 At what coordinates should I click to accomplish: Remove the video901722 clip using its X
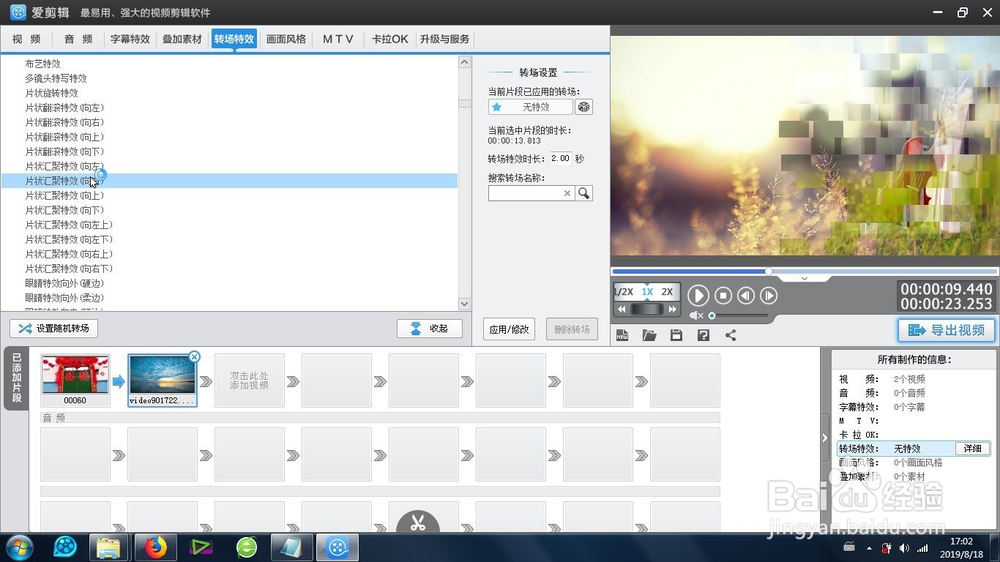pos(195,357)
